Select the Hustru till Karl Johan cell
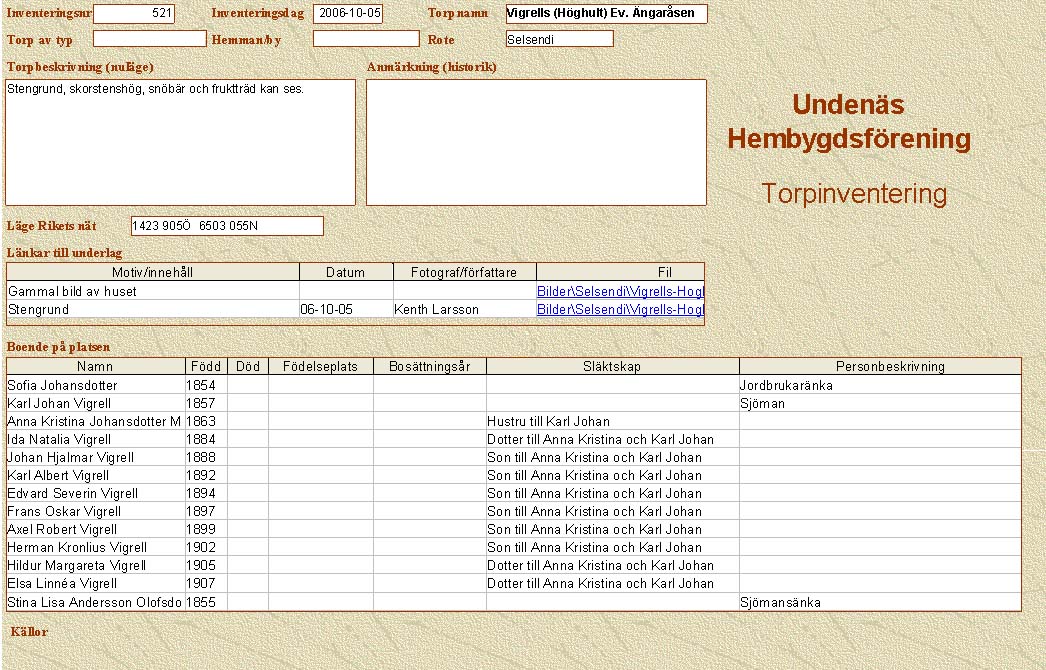This screenshot has height=670, width=1046. [x=611, y=422]
